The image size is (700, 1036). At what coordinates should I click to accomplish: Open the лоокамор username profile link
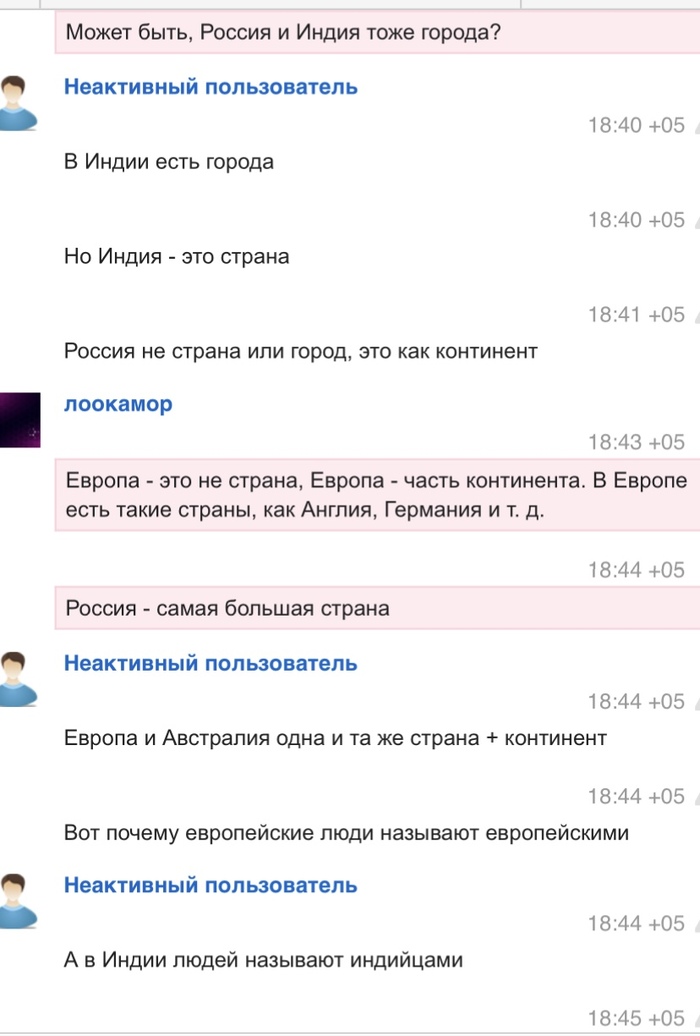(x=118, y=405)
